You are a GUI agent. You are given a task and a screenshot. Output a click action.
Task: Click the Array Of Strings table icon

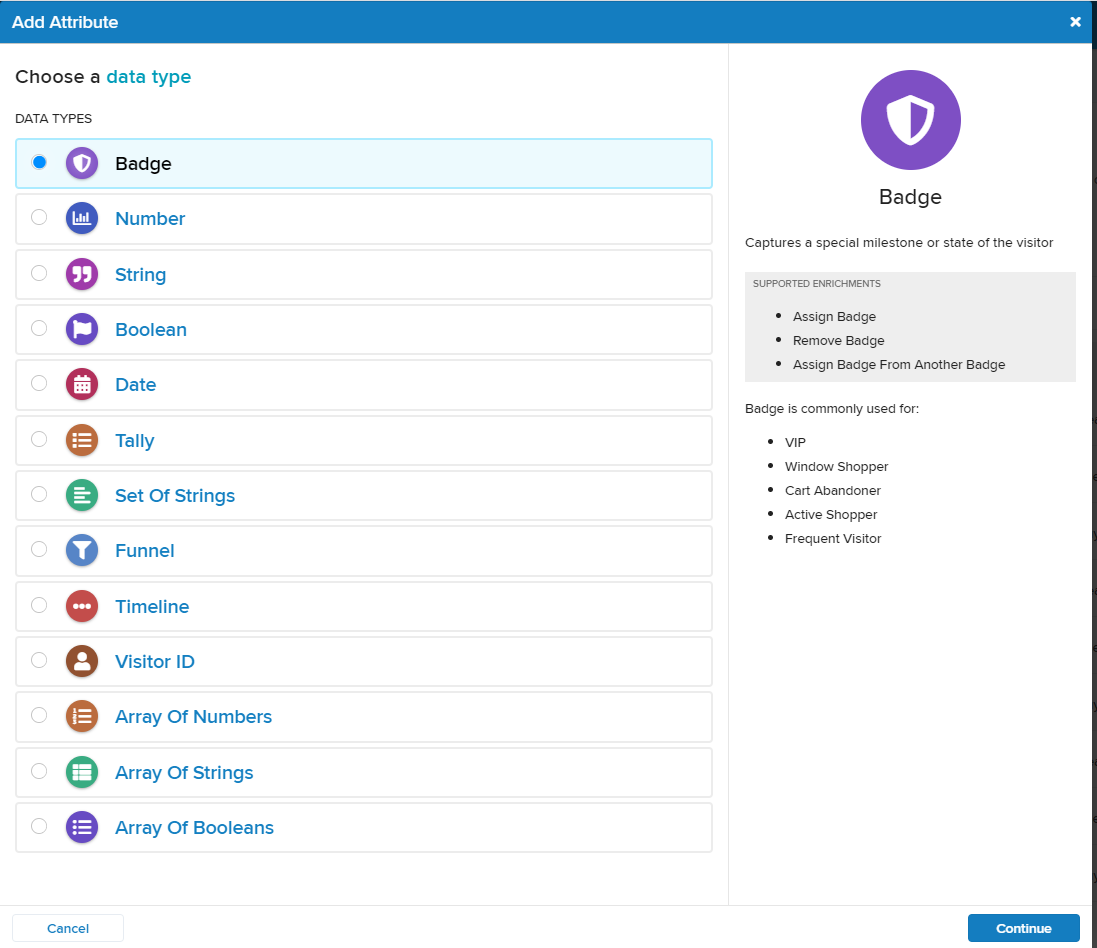pos(82,772)
